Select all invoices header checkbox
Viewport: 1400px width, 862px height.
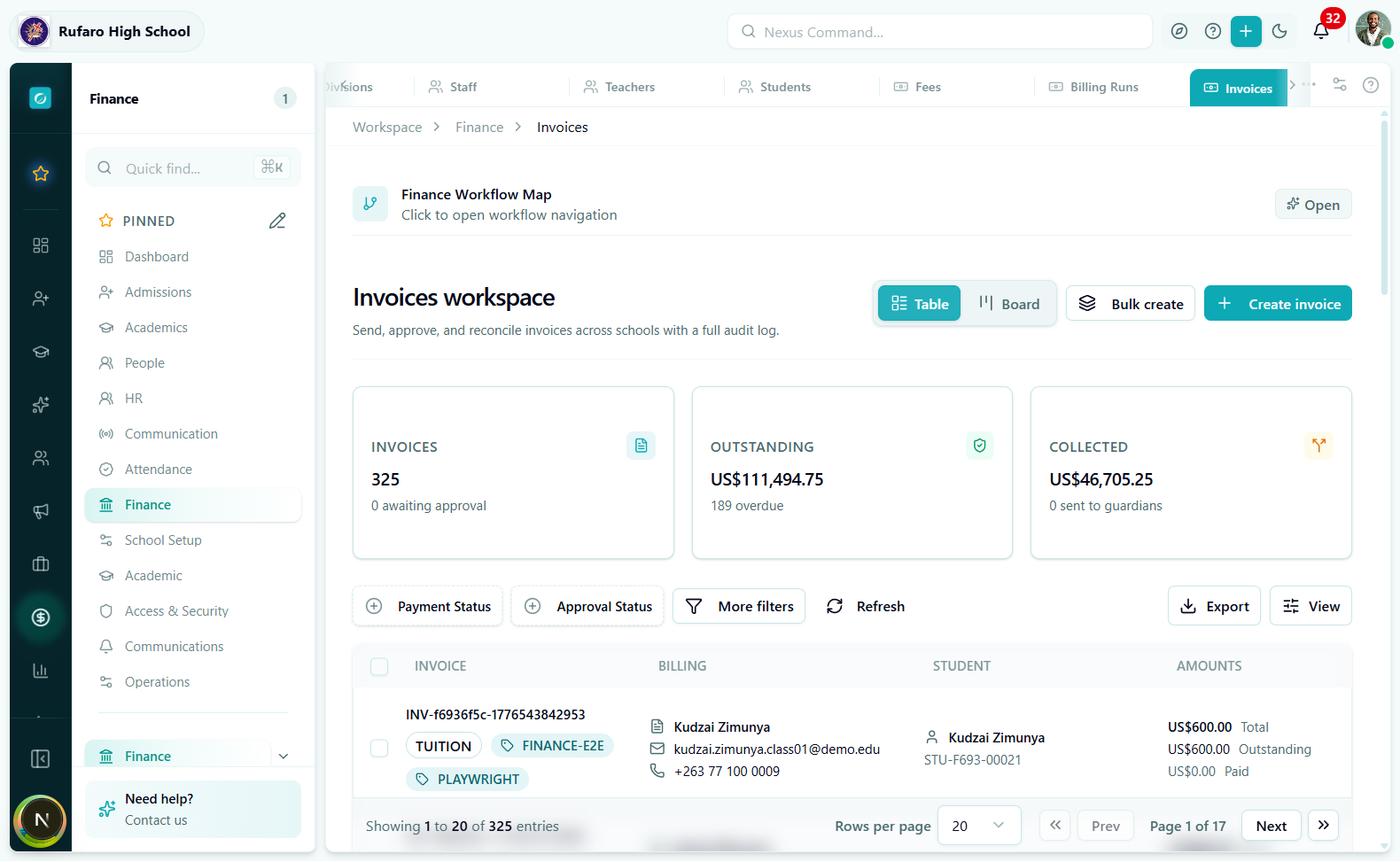pyautogui.click(x=379, y=667)
